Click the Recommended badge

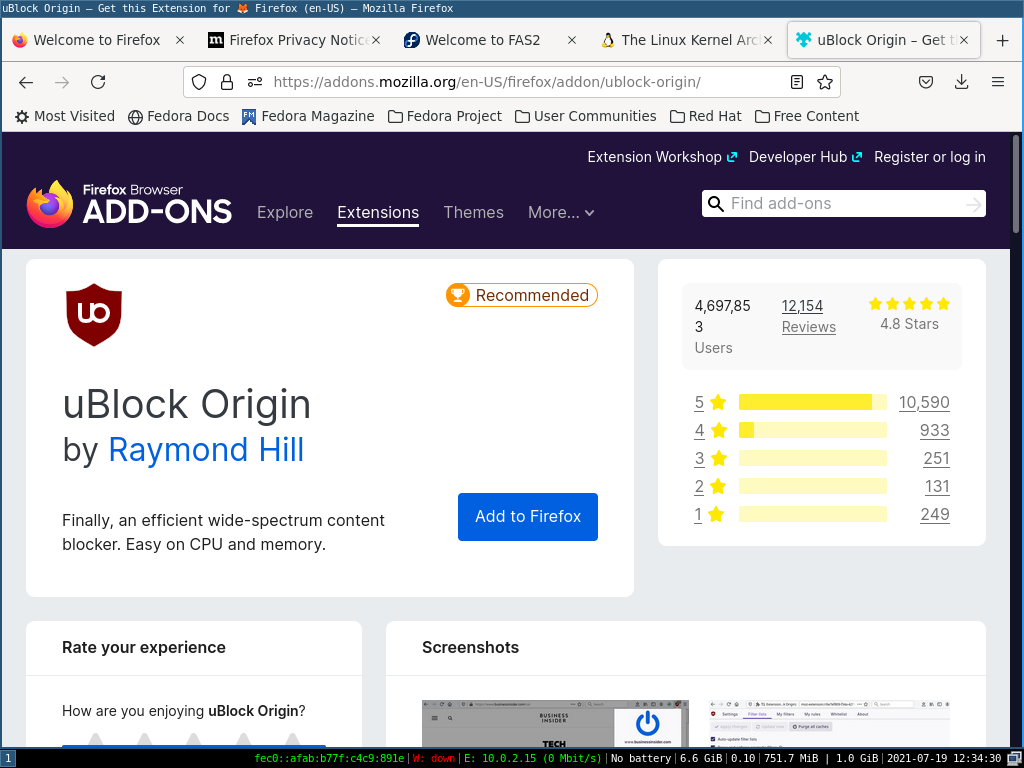521,295
